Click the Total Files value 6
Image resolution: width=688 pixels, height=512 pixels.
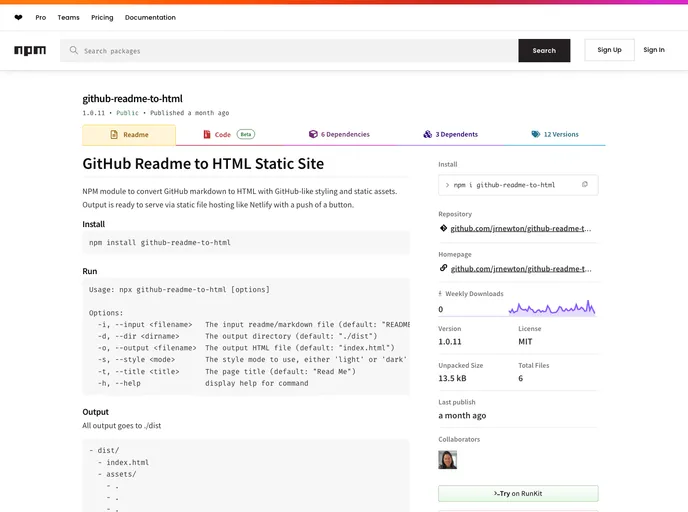tap(521, 378)
